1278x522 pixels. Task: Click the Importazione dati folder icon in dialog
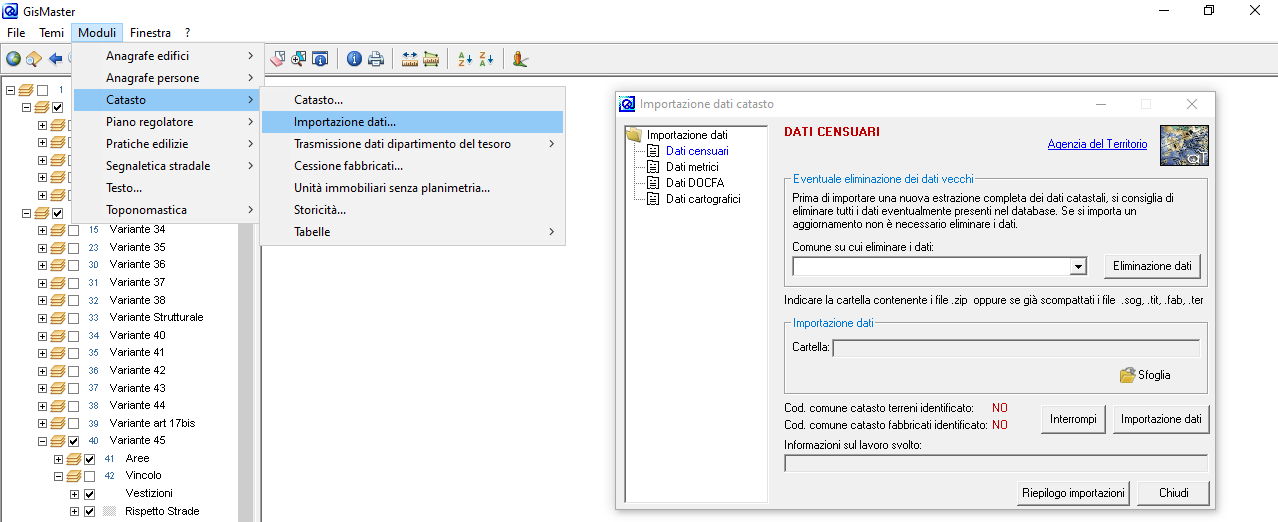coord(632,135)
